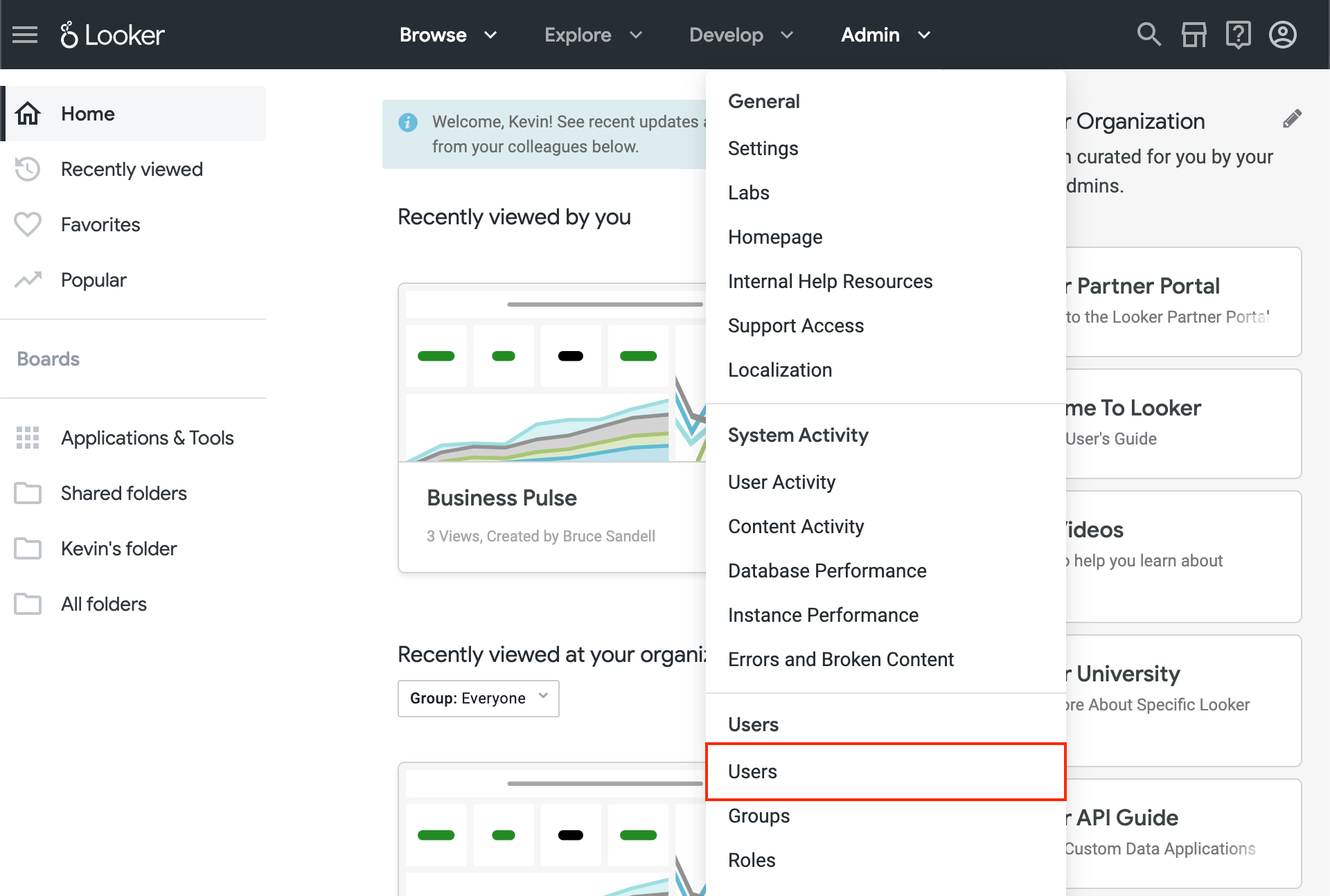Expand the Browse dropdown menu

click(x=447, y=35)
